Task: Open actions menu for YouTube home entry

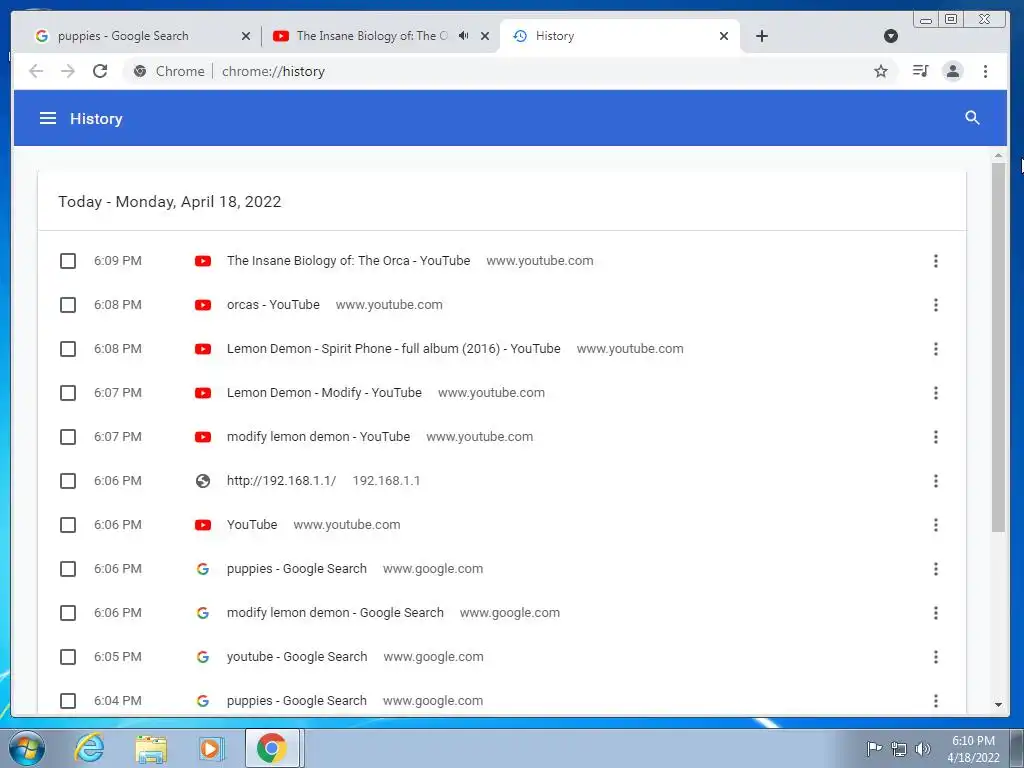Action: [x=936, y=525]
